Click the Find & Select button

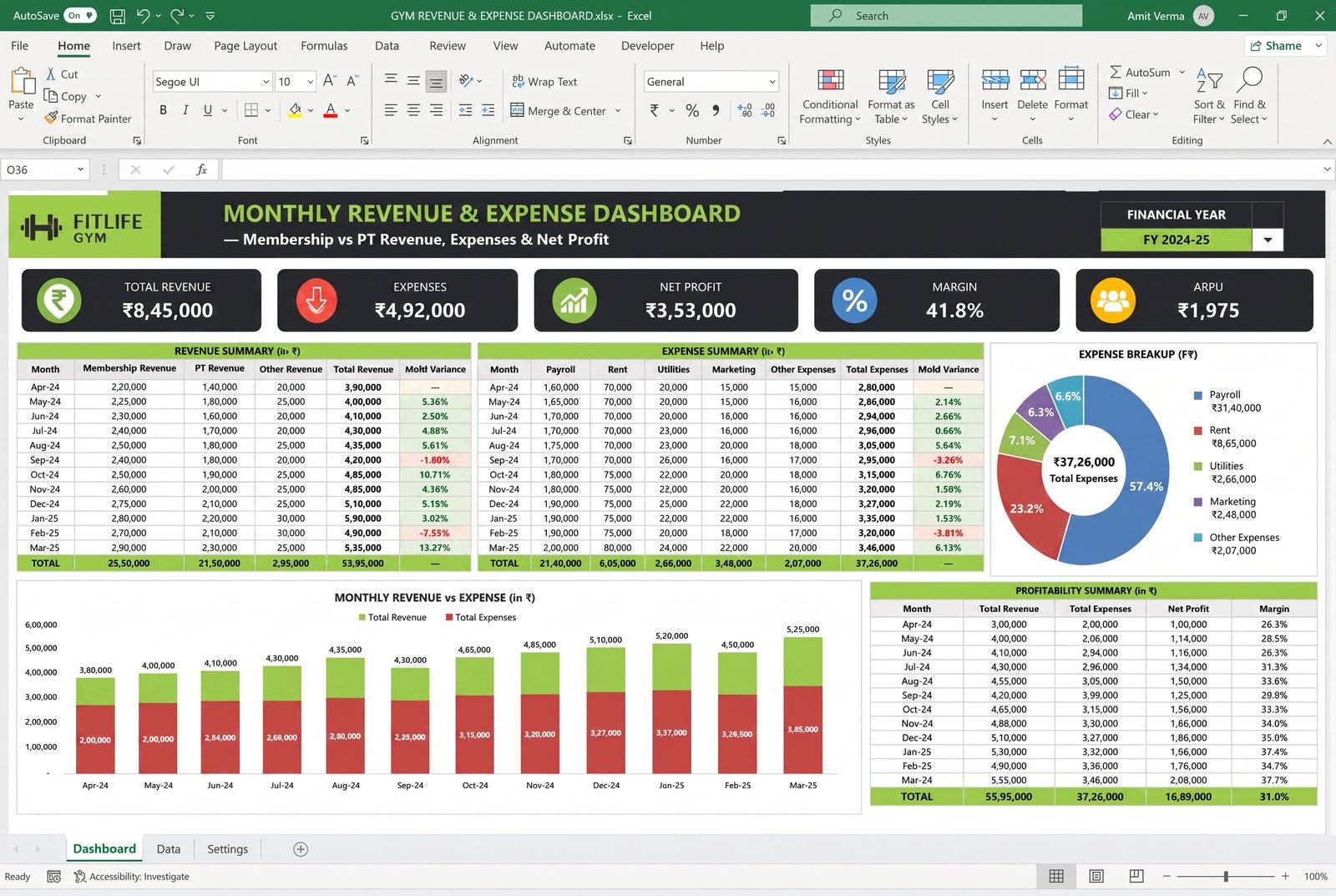pyautogui.click(x=1249, y=97)
